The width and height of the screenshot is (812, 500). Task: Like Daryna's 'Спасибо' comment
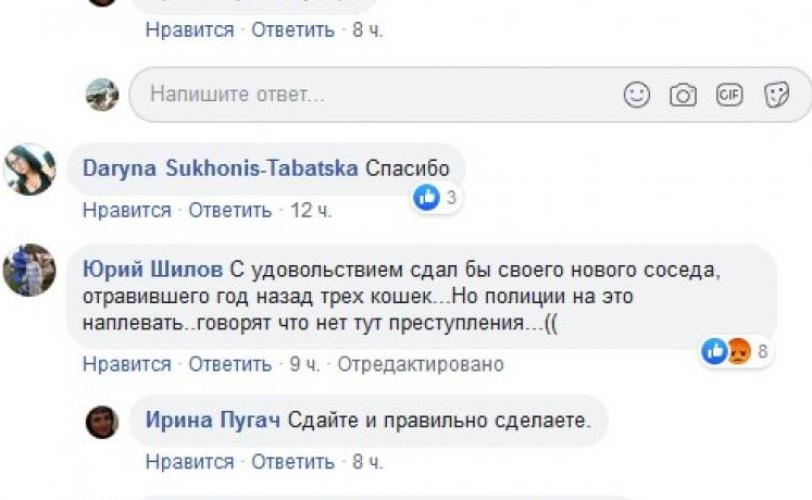[x=127, y=211]
